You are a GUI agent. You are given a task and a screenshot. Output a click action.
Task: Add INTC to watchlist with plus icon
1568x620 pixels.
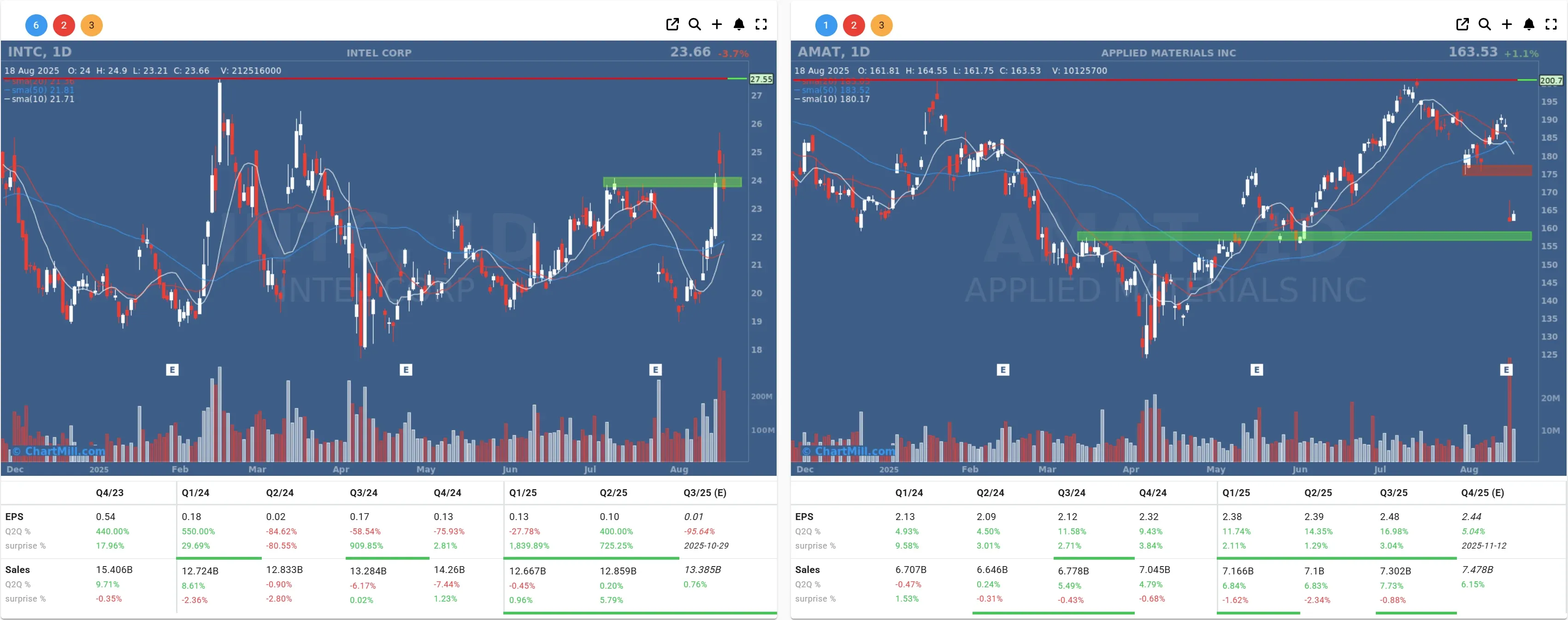(716, 24)
